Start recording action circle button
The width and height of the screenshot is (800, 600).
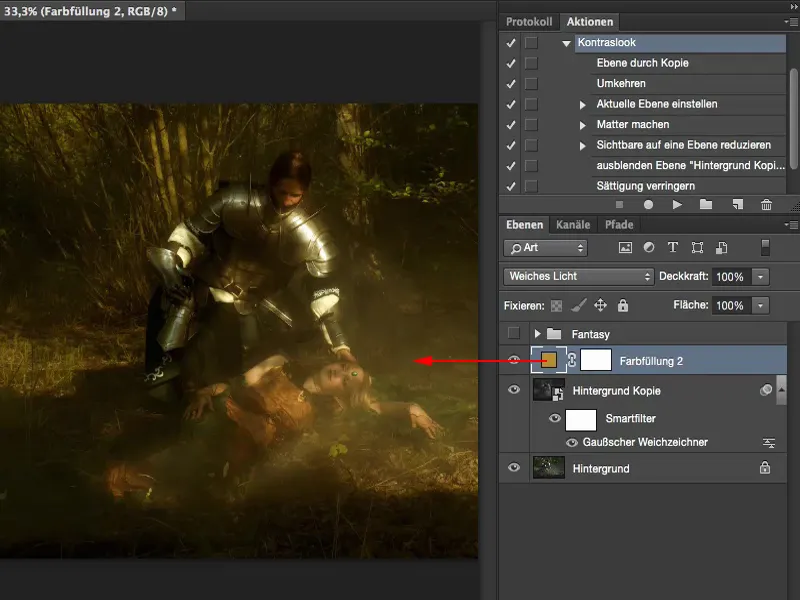(648, 205)
